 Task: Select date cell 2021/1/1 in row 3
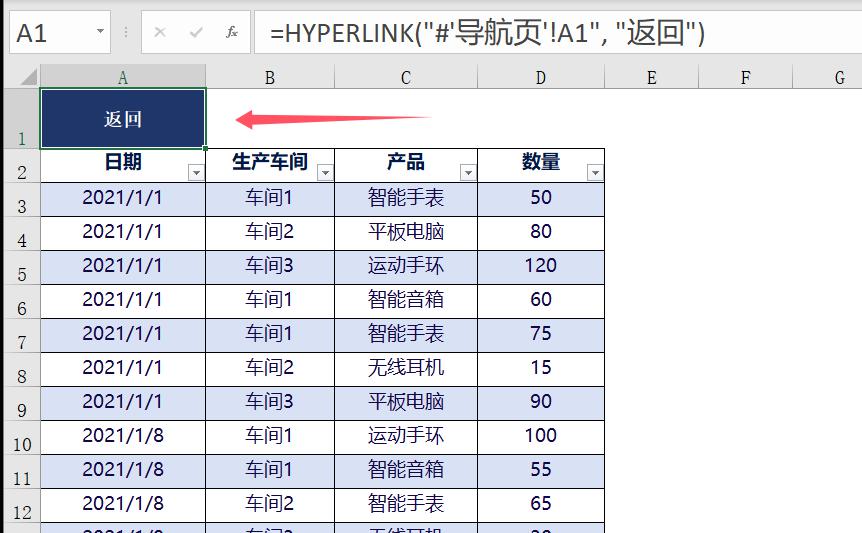[x=123, y=199]
